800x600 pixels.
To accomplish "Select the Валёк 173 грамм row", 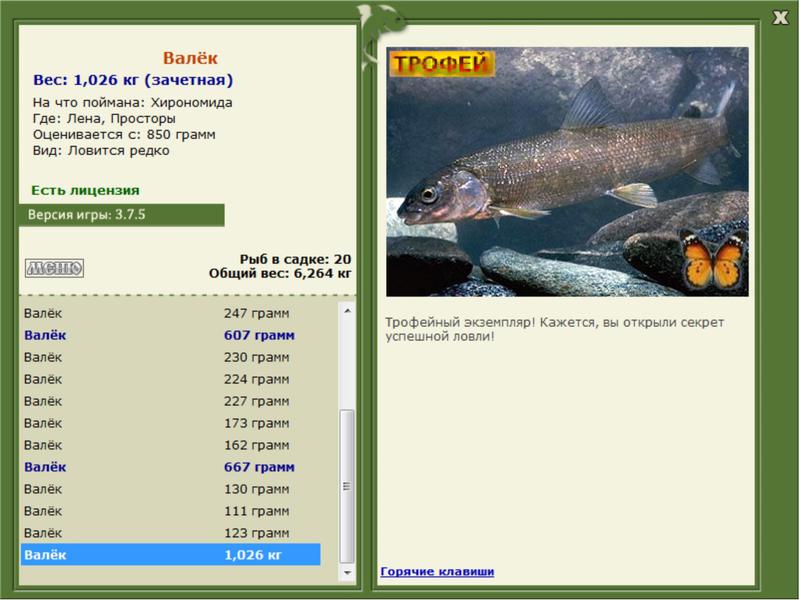I will pos(170,423).
